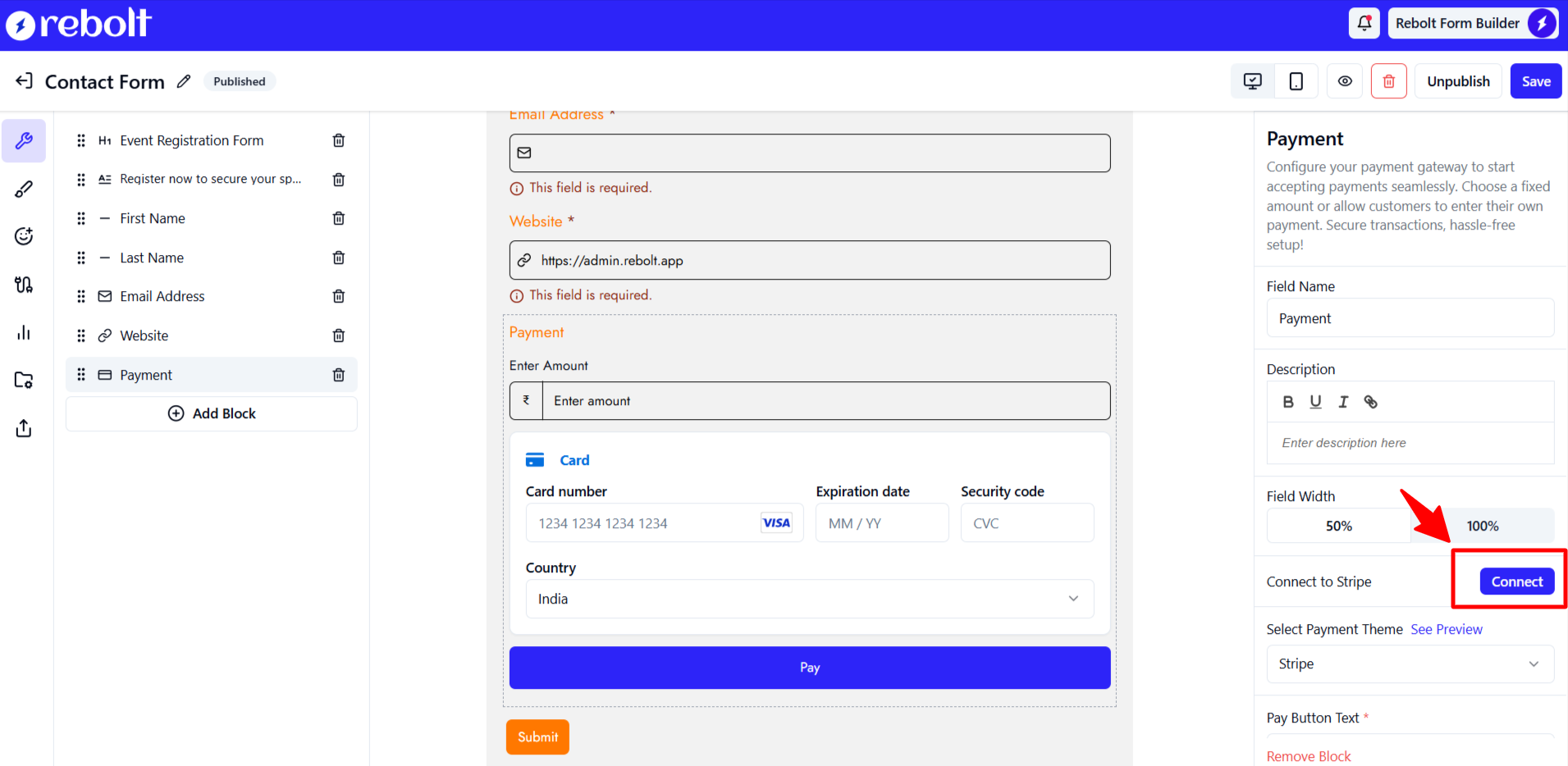Delete the form using red trash button
Image resolution: width=1568 pixels, height=766 pixels.
coord(1389,81)
